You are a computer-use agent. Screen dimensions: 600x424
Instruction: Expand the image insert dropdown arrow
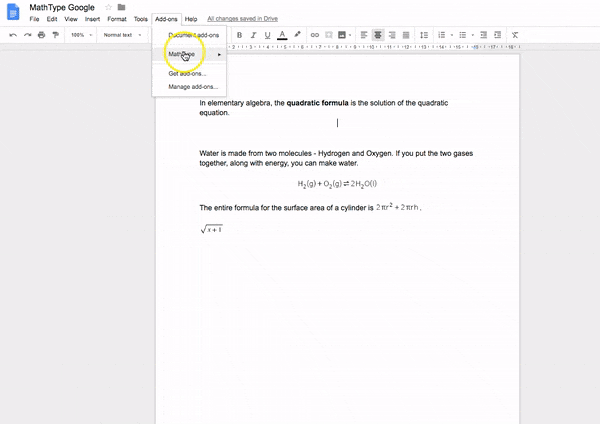coord(350,36)
